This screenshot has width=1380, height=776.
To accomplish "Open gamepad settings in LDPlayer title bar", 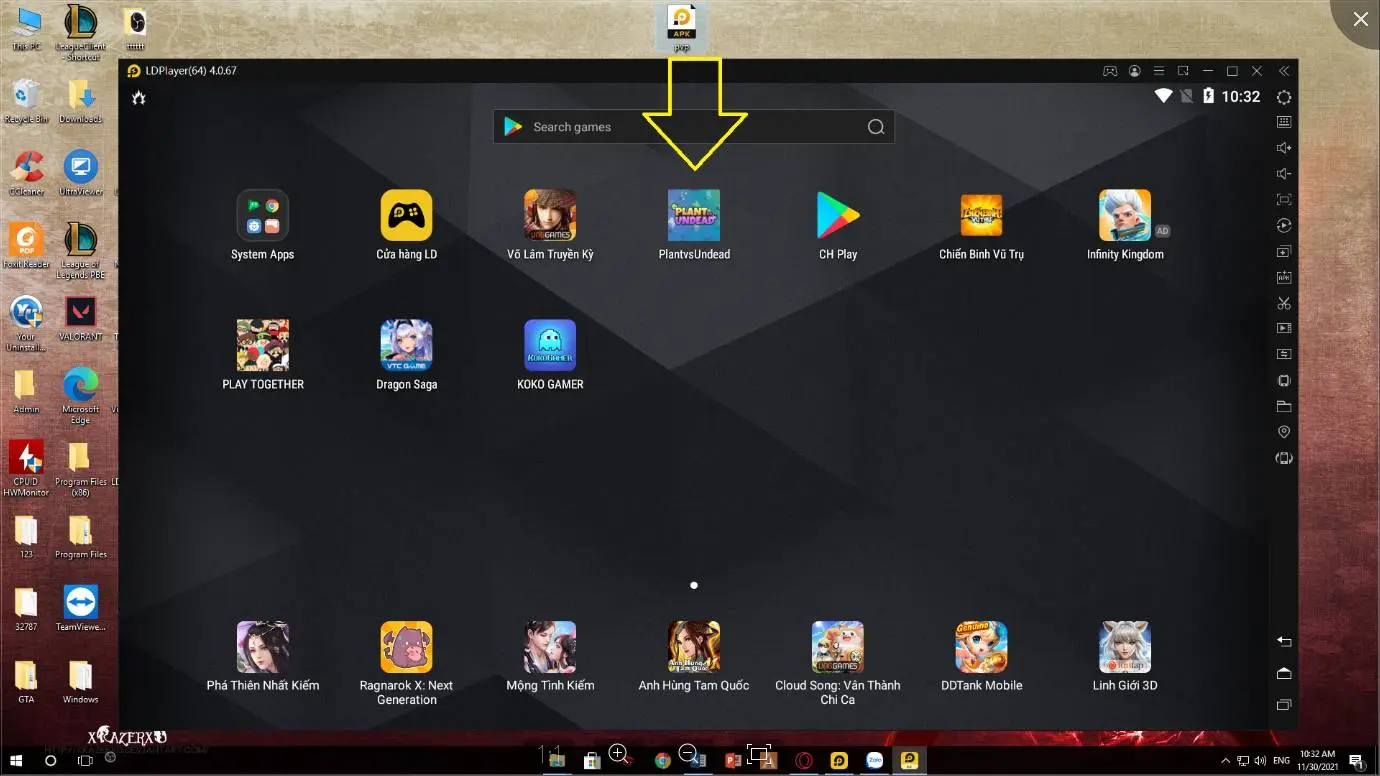I will tap(1110, 71).
